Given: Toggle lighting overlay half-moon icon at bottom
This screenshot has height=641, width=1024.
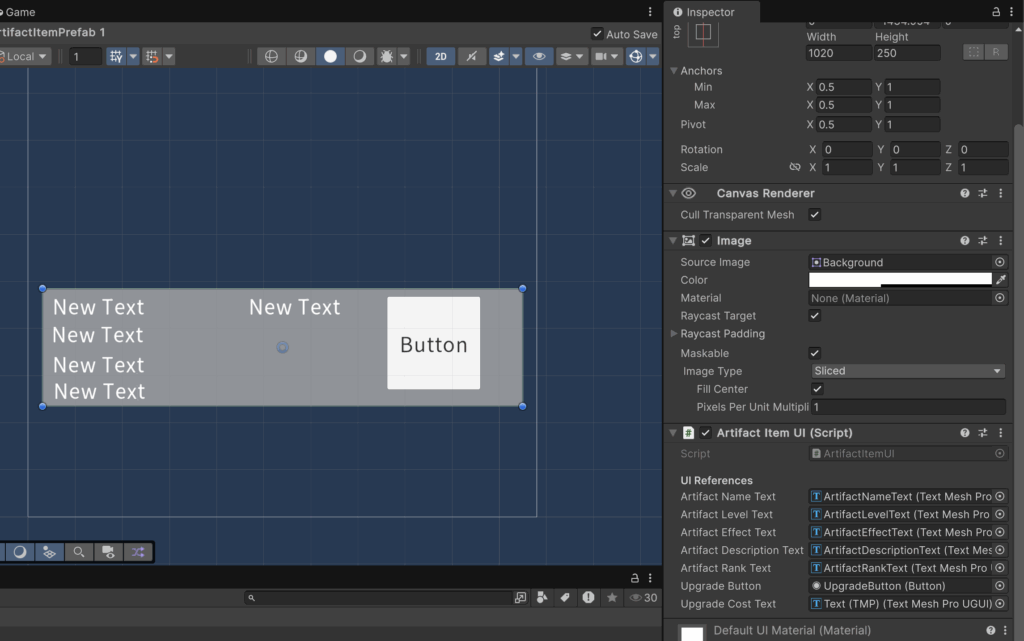Looking at the screenshot, I should (x=20, y=552).
